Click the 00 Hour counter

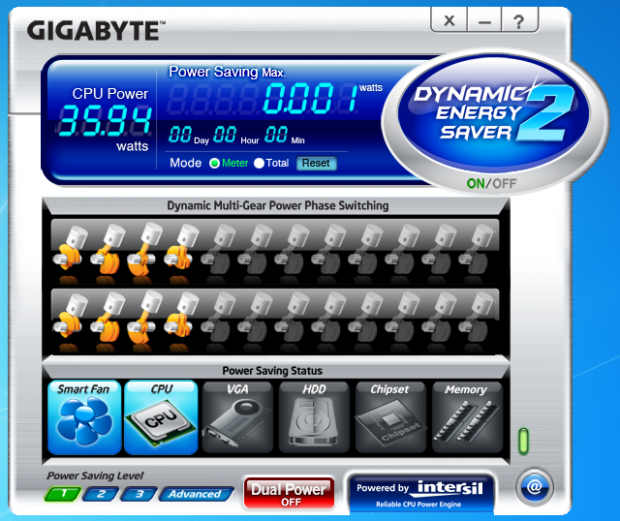[225, 135]
